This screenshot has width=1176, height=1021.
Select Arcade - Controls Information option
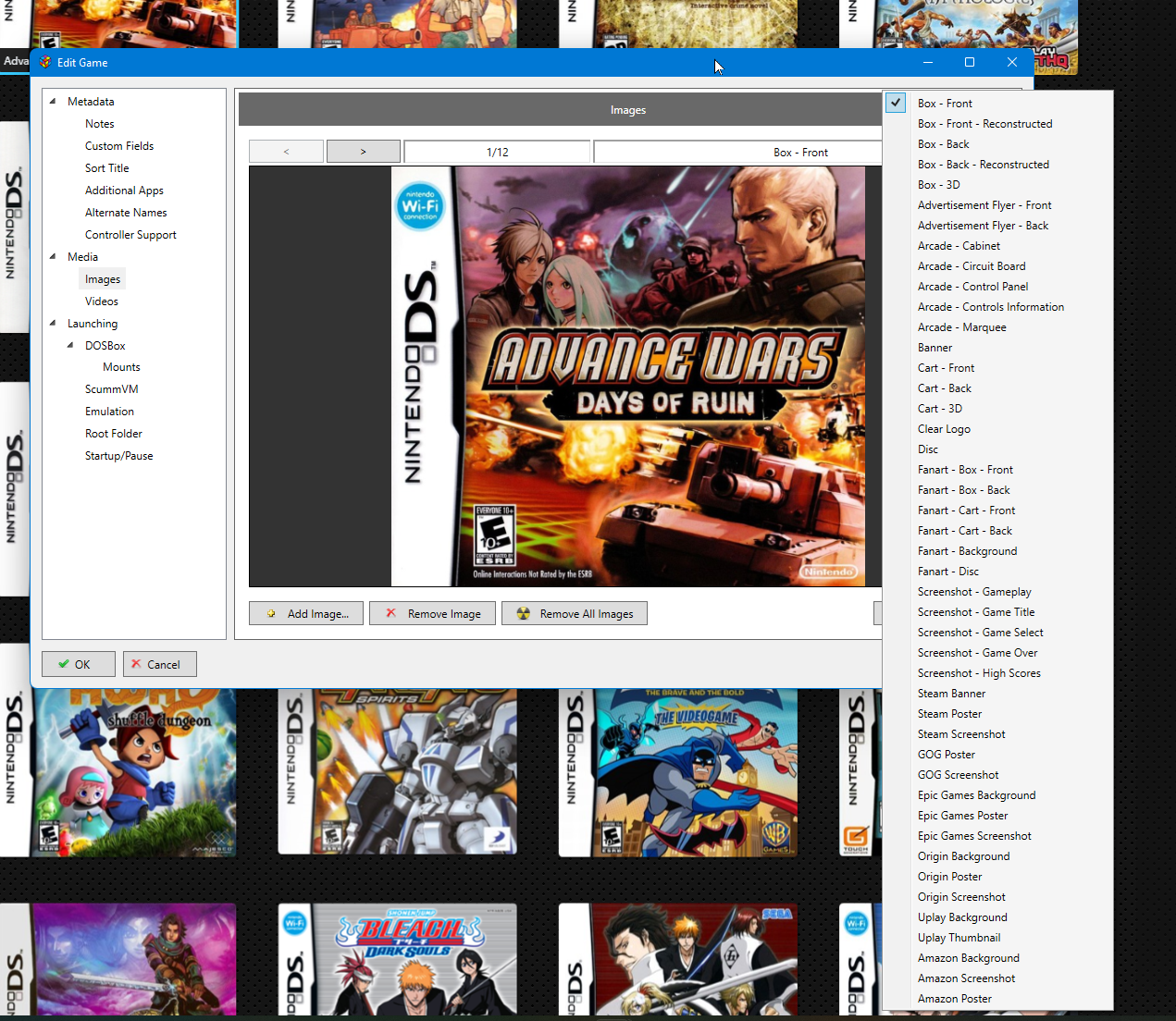(x=997, y=307)
